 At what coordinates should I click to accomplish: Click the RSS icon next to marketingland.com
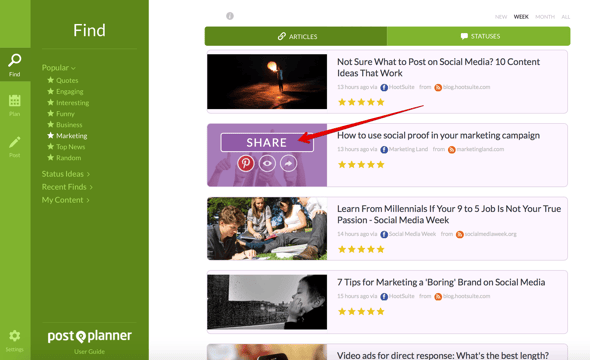(x=452, y=150)
